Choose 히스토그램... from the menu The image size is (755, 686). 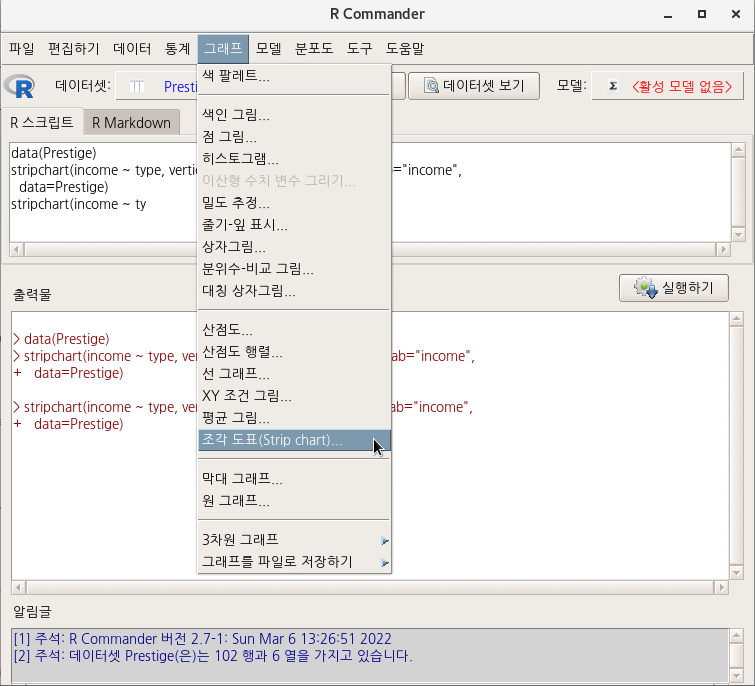tap(294, 159)
